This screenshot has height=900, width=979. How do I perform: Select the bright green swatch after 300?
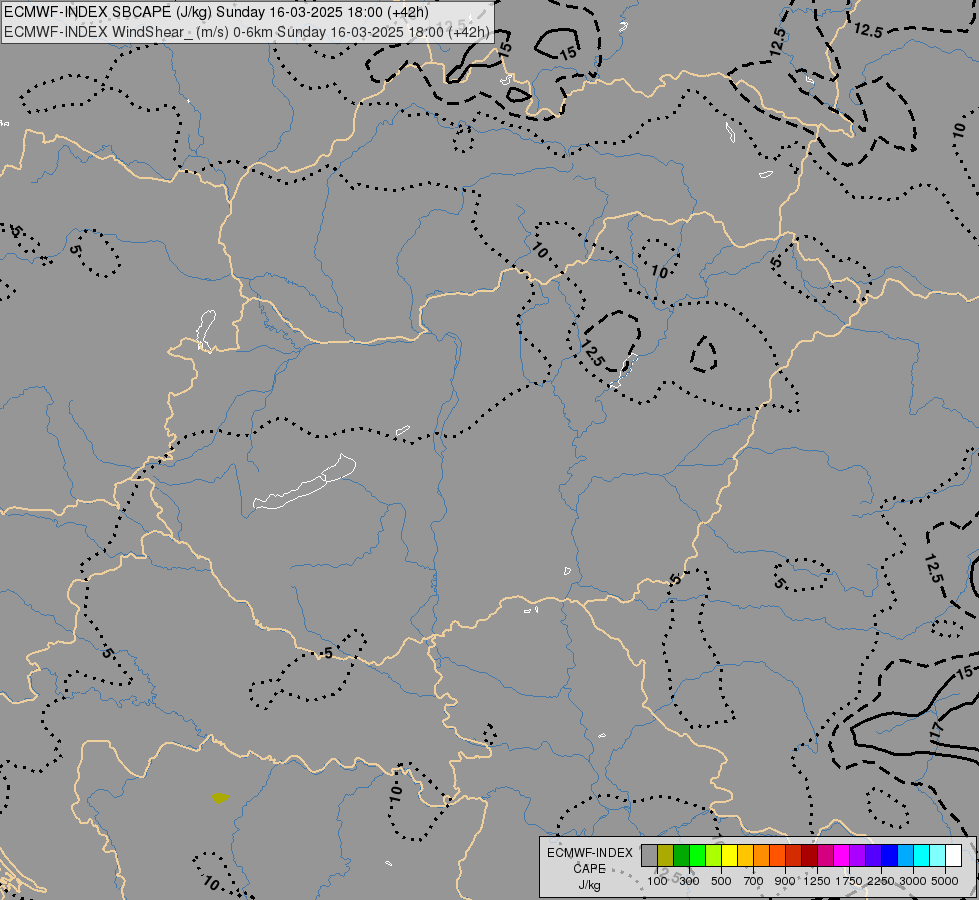coord(697,855)
